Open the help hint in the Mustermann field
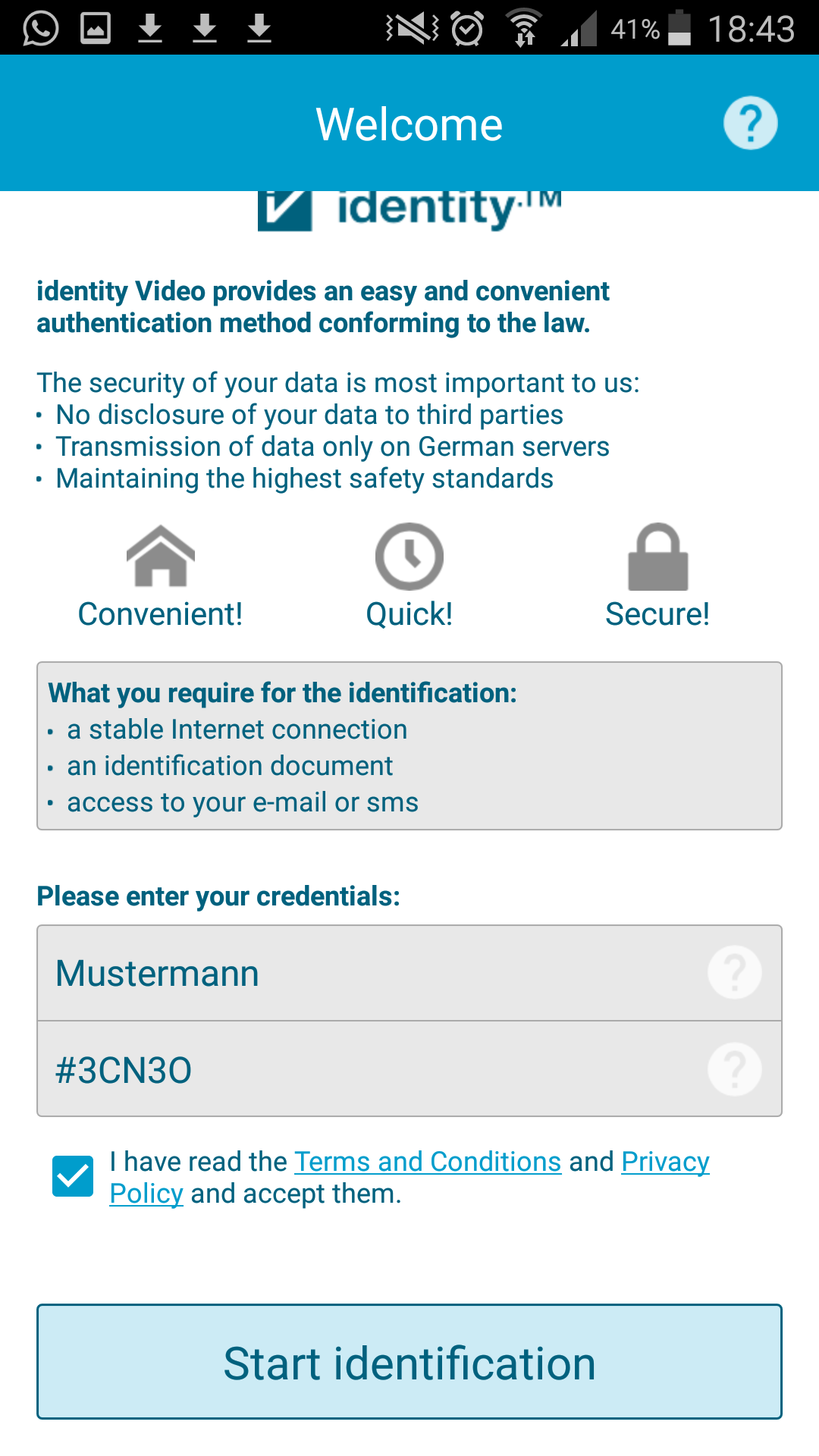The image size is (819, 1456). point(735,972)
